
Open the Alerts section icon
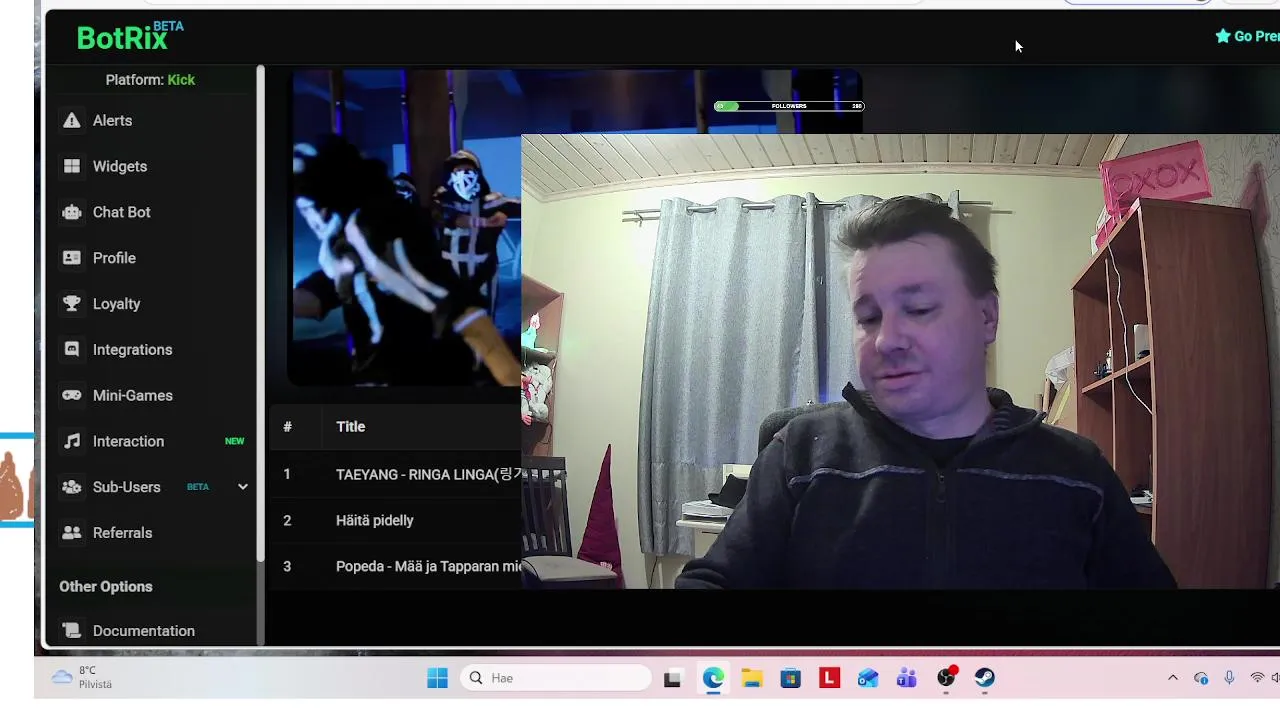(x=72, y=120)
